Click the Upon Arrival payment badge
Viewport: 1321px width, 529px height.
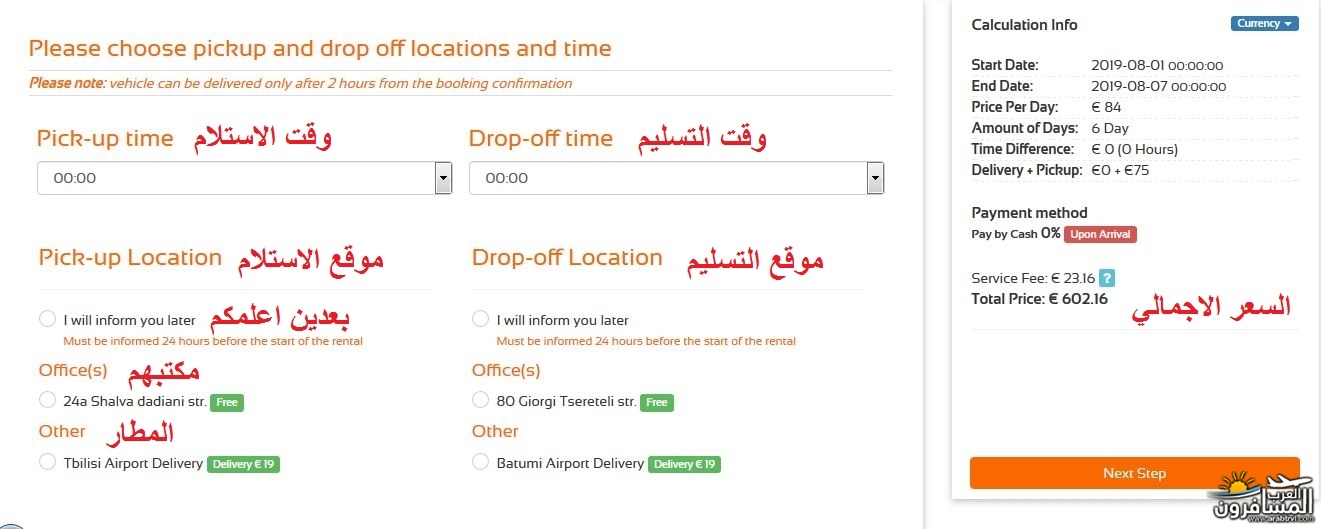click(x=1100, y=234)
